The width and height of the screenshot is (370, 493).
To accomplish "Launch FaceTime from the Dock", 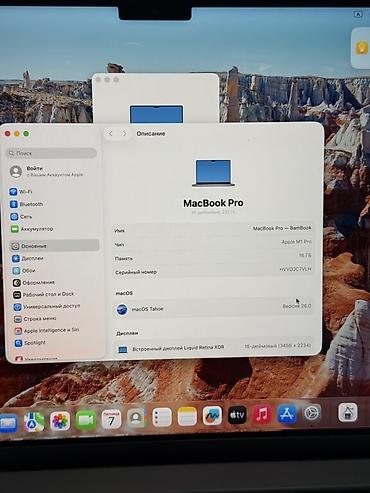I will (x=86, y=420).
